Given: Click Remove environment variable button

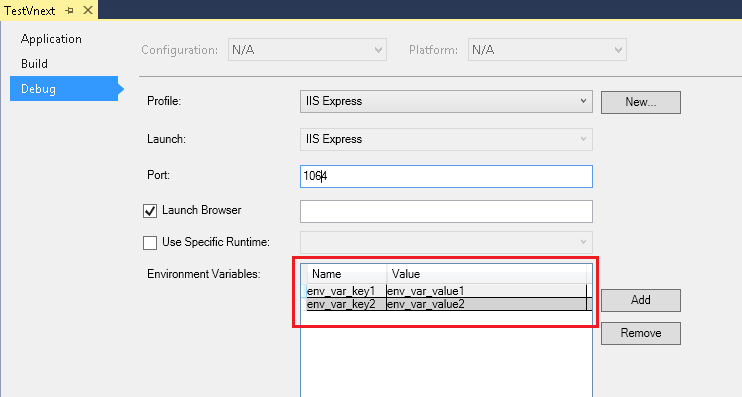Looking at the screenshot, I should pyautogui.click(x=641, y=333).
